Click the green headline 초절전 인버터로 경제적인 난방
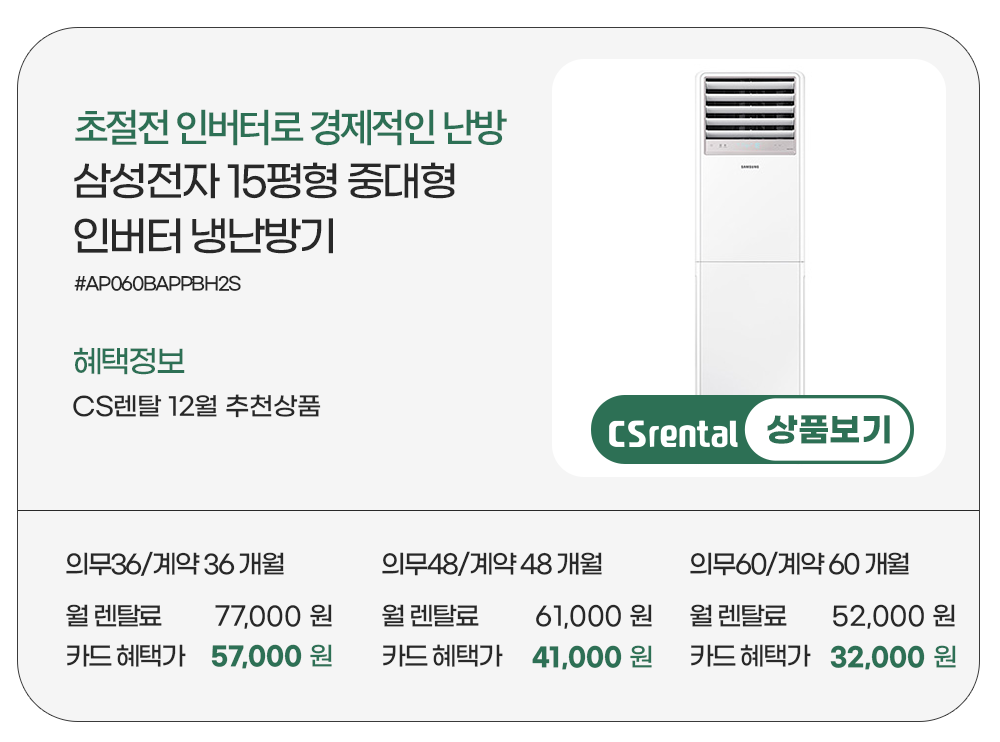Screen dimensions: 1000x742 [290, 128]
